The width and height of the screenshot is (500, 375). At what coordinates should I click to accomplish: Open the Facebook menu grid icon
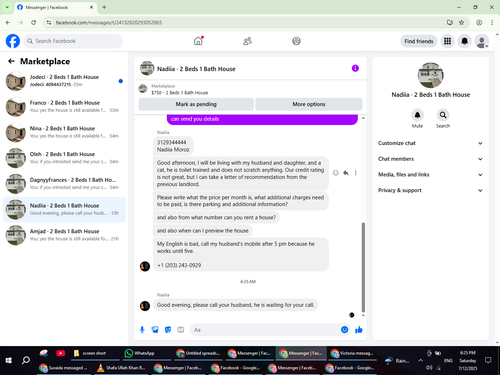447,41
